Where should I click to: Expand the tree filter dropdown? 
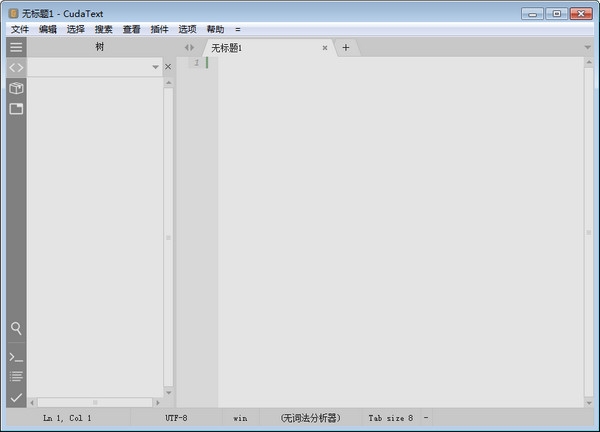pos(155,67)
